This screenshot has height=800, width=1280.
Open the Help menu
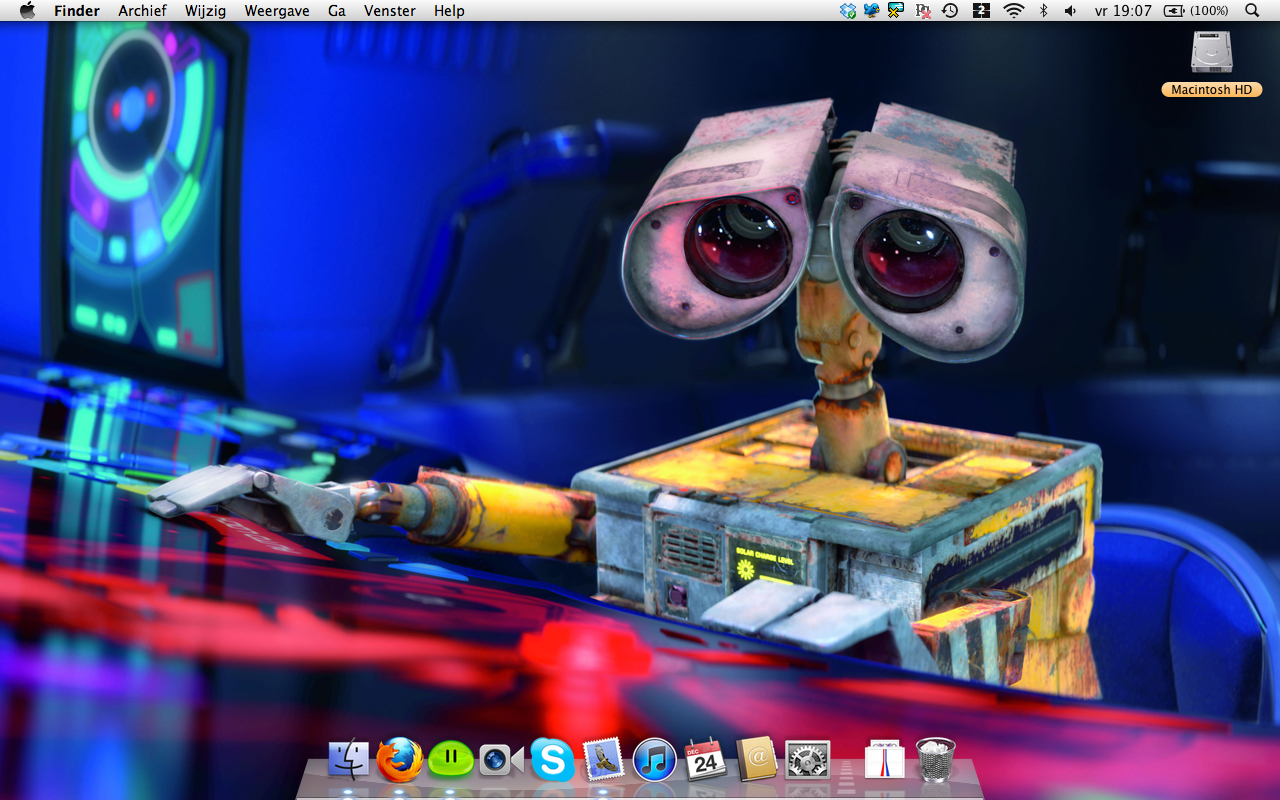(449, 11)
